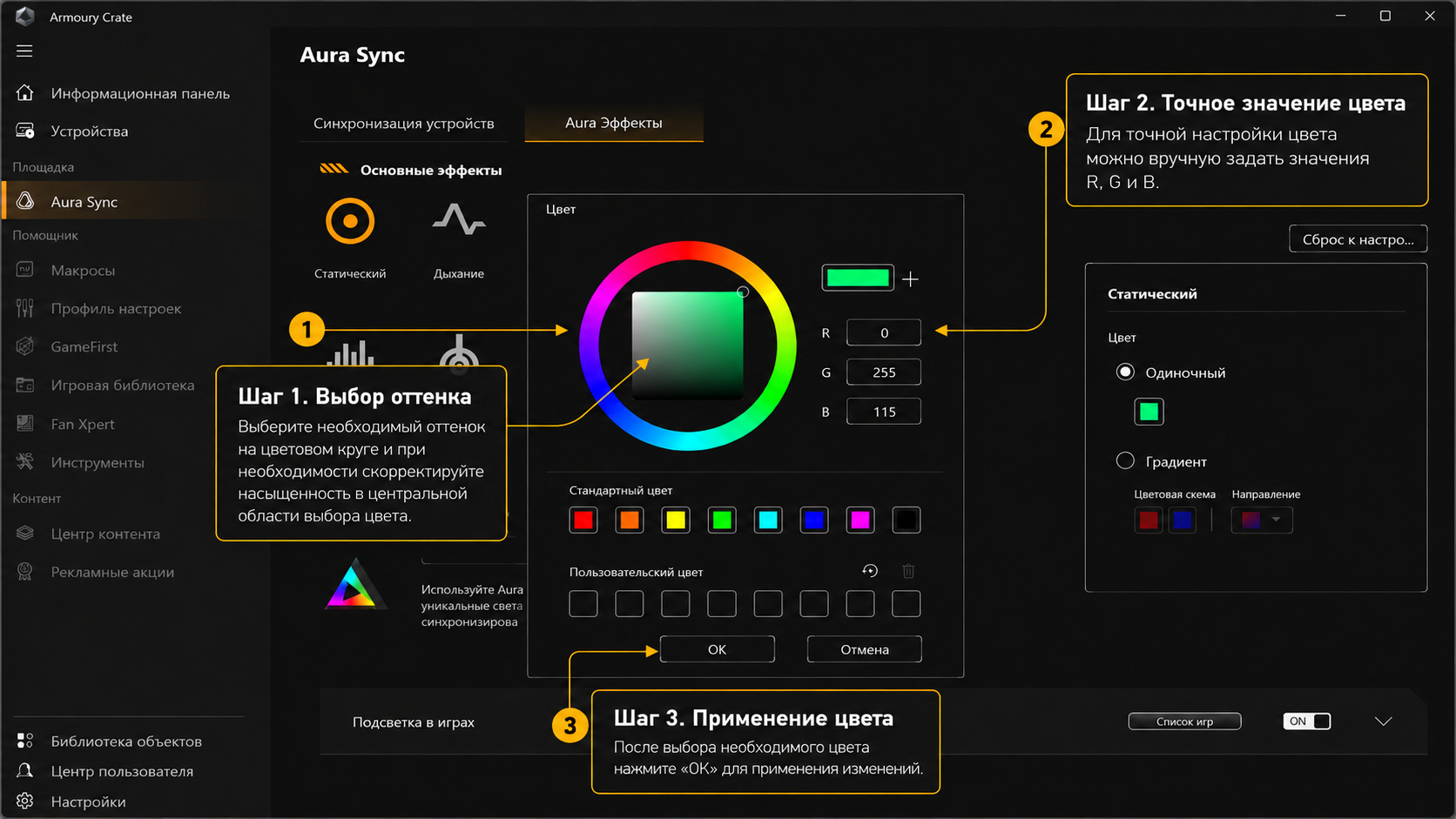
Task: Click dark blue gradient scheme swatch
Action: click(1182, 520)
